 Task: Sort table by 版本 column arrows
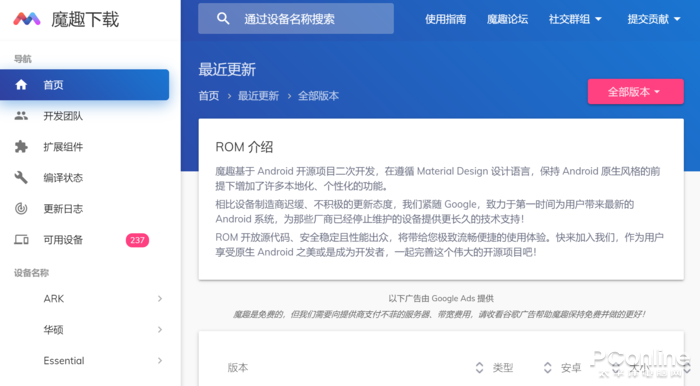pos(479,368)
